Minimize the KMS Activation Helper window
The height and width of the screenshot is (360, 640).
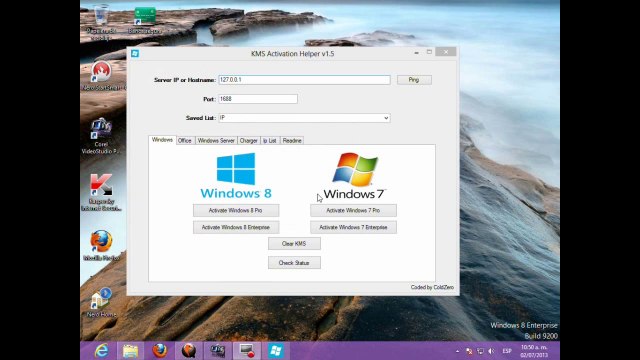click(x=416, y=52)
